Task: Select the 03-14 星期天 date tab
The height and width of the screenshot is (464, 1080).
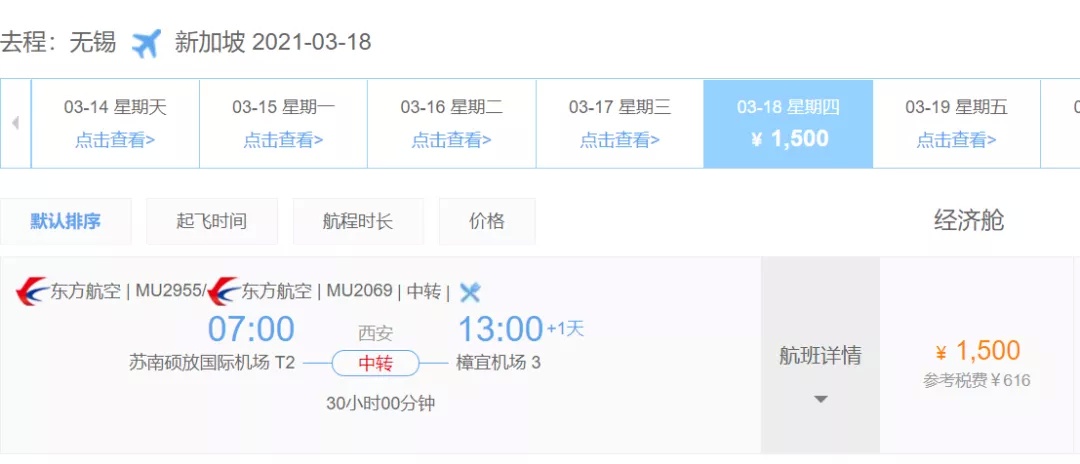Action: tap(115, 124)
